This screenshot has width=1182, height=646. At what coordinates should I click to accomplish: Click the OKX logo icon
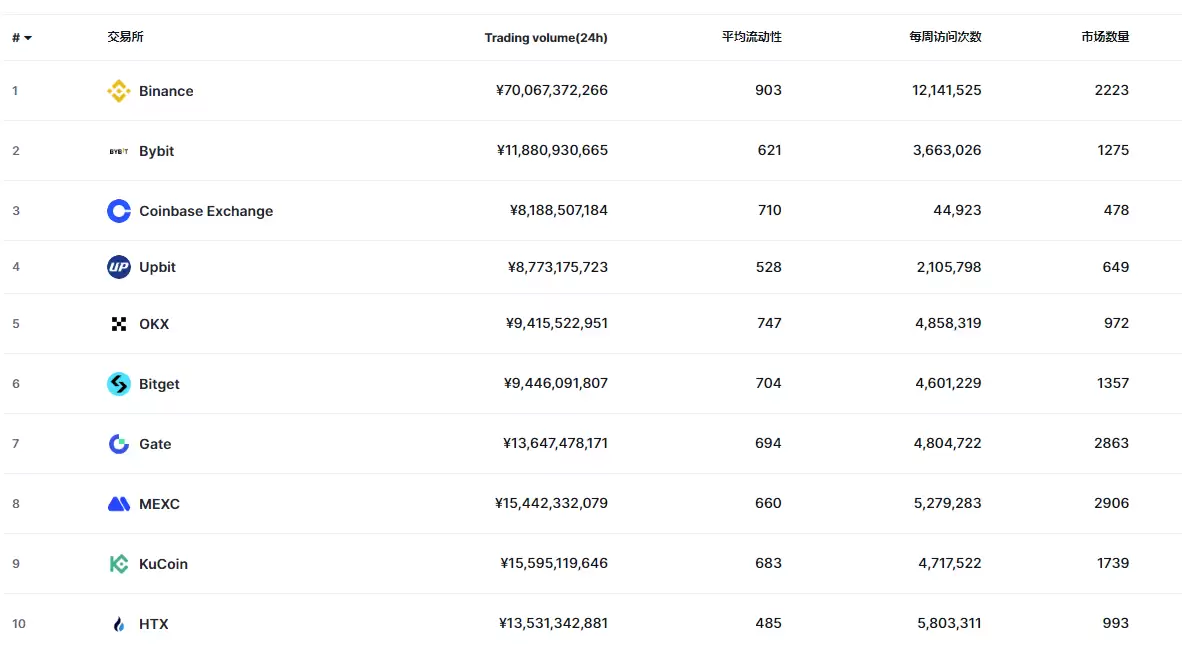coord(118,324)
